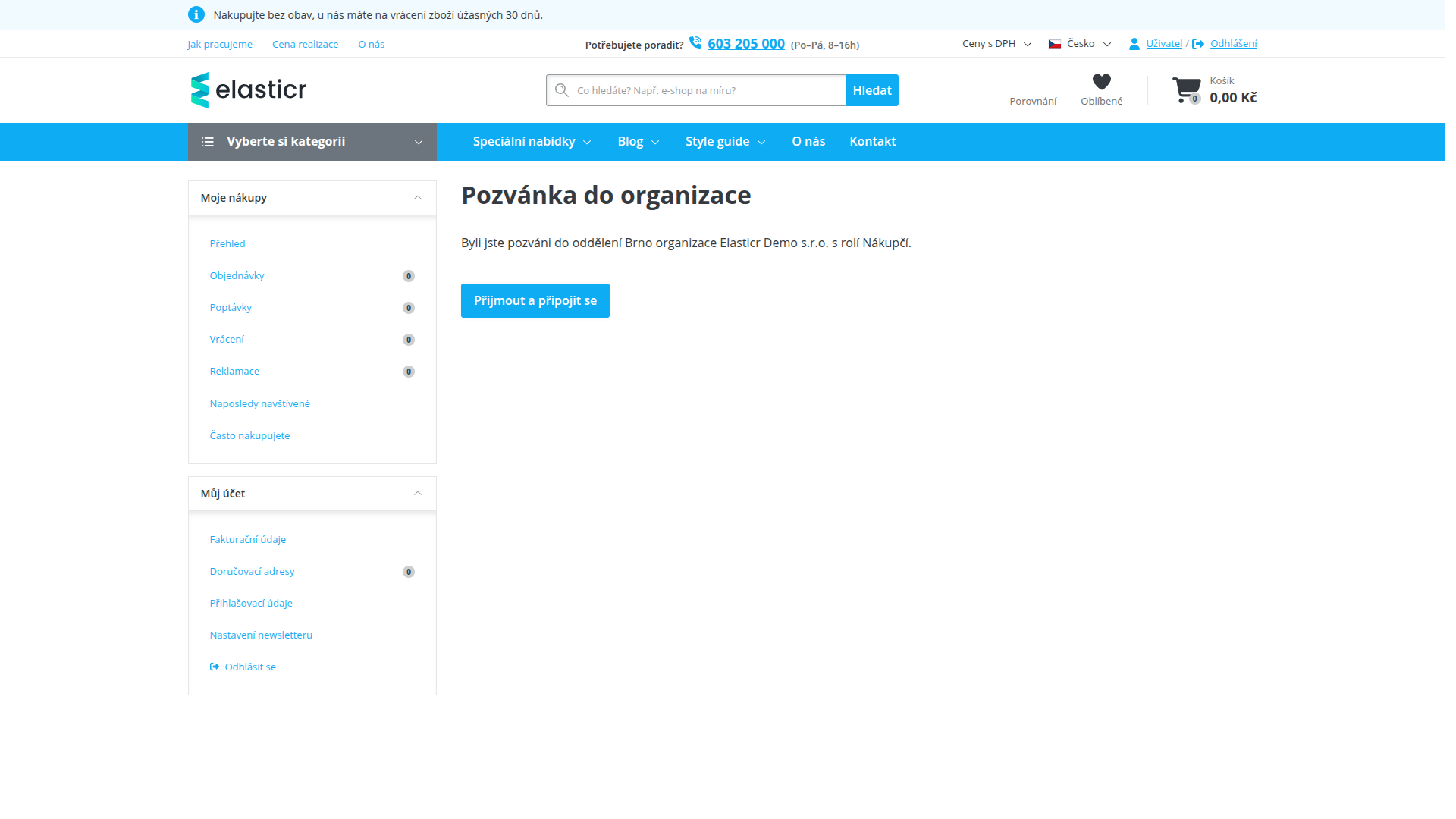This screenshot has height=819, width=1456.
Task: Open Poptávky in sidebar
Action: point(231,307)
